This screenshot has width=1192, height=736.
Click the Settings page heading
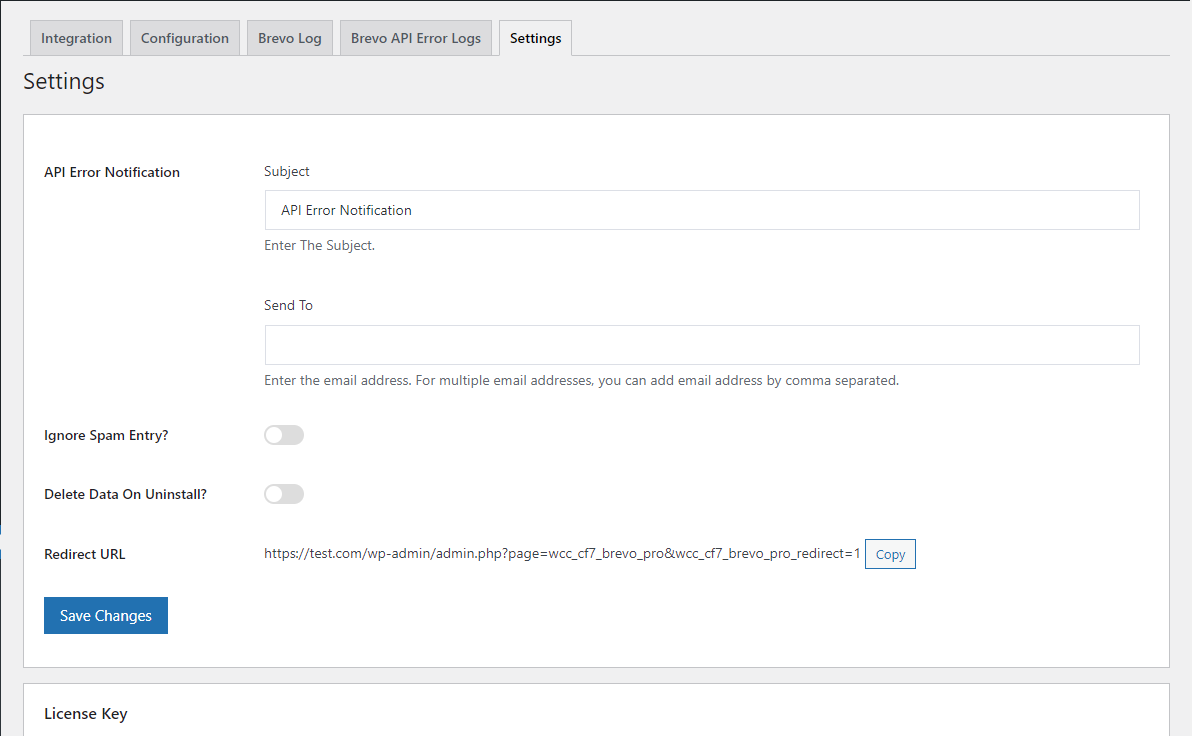(64, 81)
